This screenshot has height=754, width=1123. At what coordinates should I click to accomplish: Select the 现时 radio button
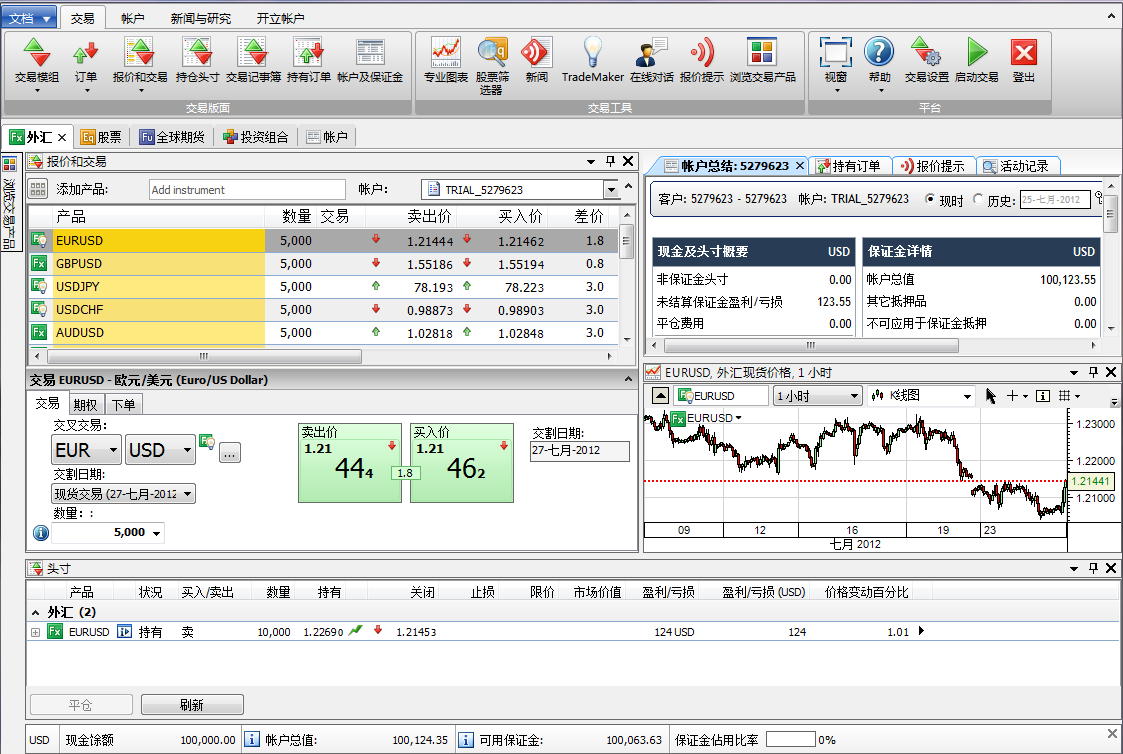tap(930, 200)
